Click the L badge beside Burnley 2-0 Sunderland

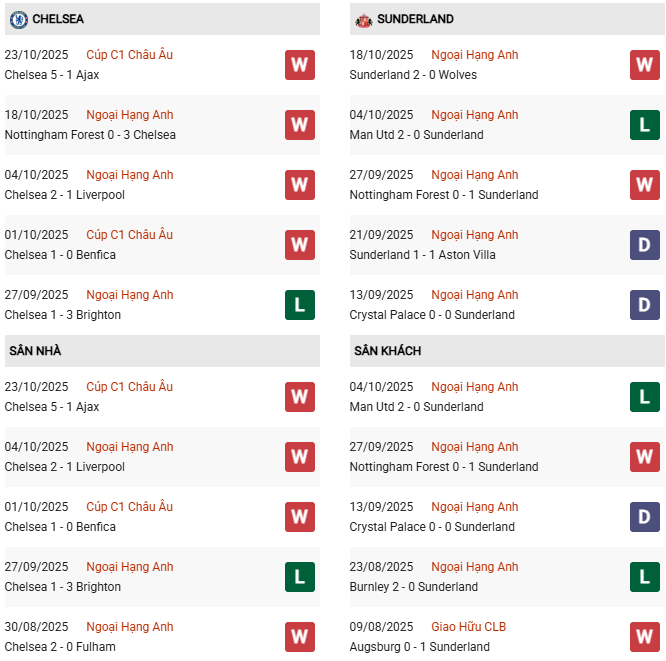click(x=645, y=577)
